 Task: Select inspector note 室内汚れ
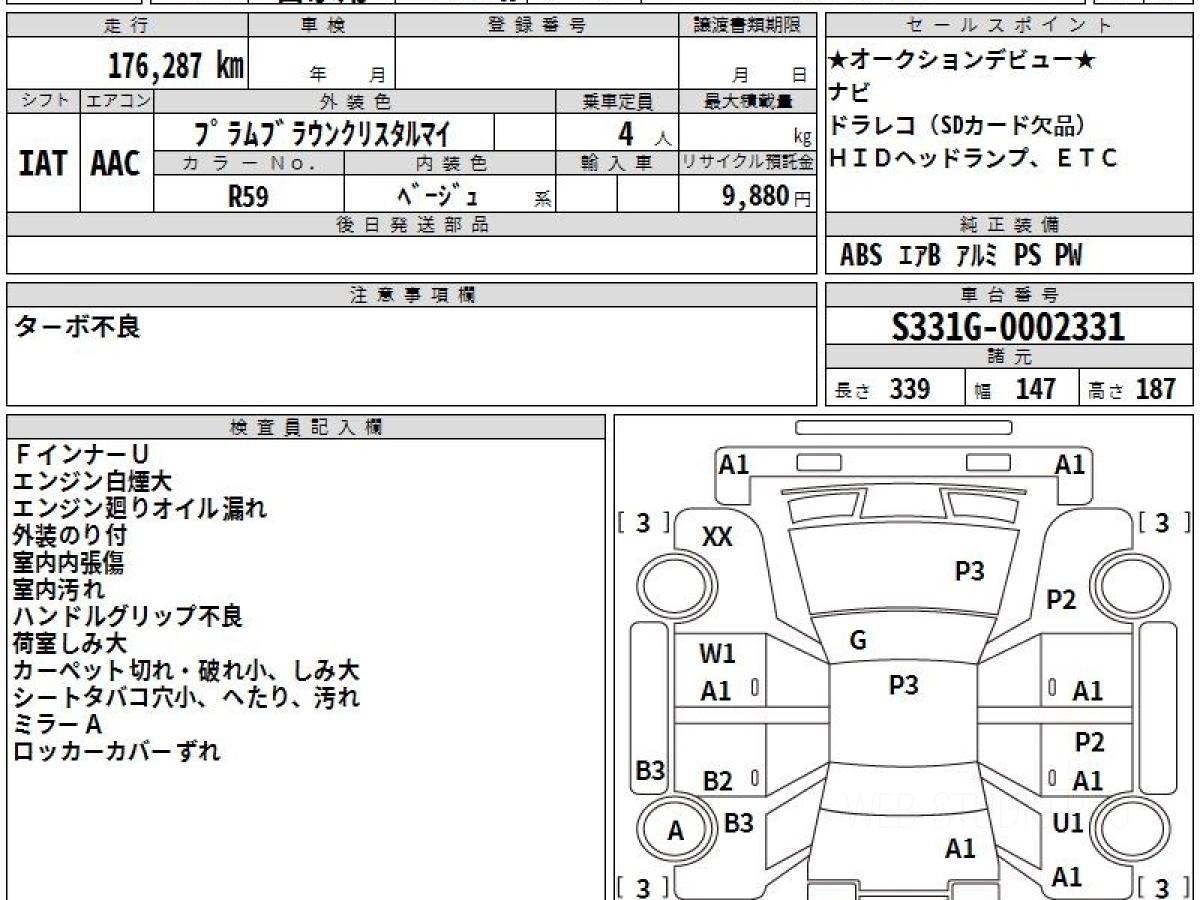(59, 589)
